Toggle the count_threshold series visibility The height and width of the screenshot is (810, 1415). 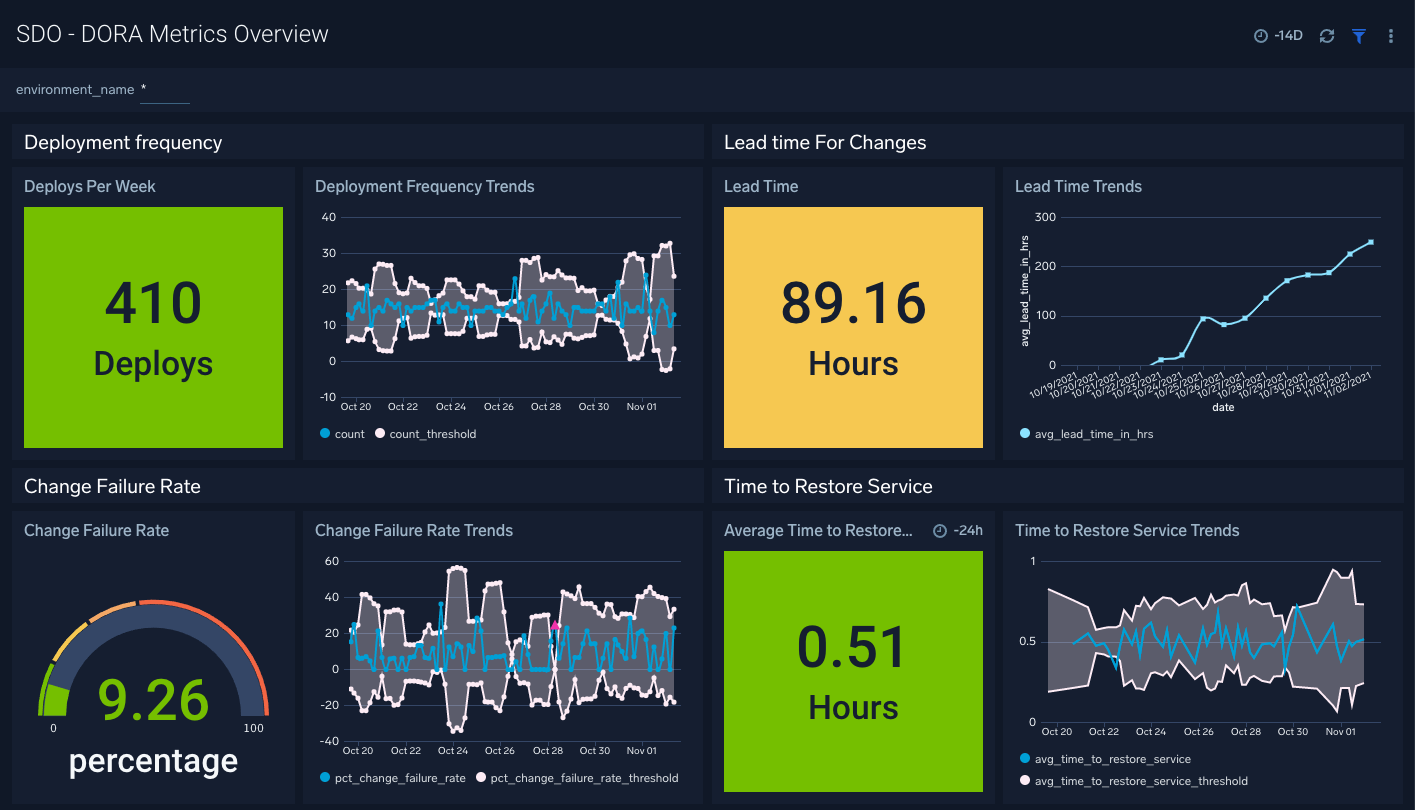click(378, 434)
